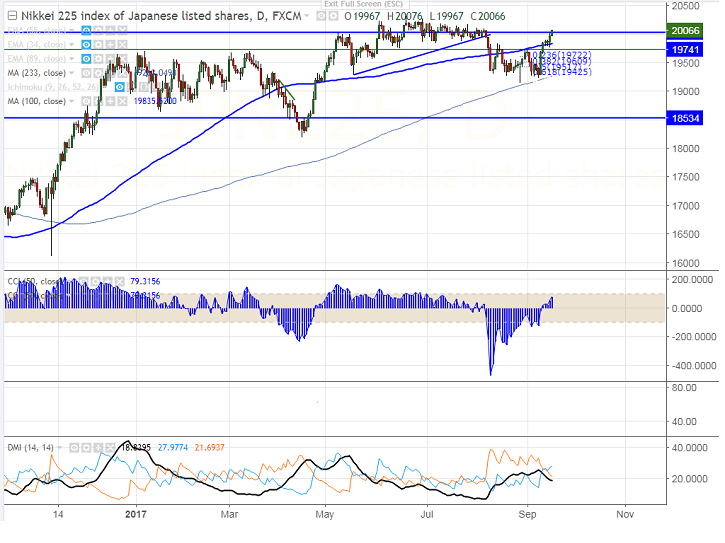Viewport: 725px width, 543px height.
Task: Click the plus icon on CCI (50, close)
Action: [107, 281]
